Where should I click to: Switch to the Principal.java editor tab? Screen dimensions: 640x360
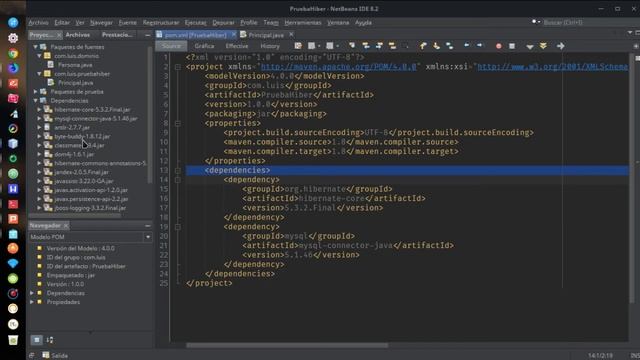pos(266,35)
